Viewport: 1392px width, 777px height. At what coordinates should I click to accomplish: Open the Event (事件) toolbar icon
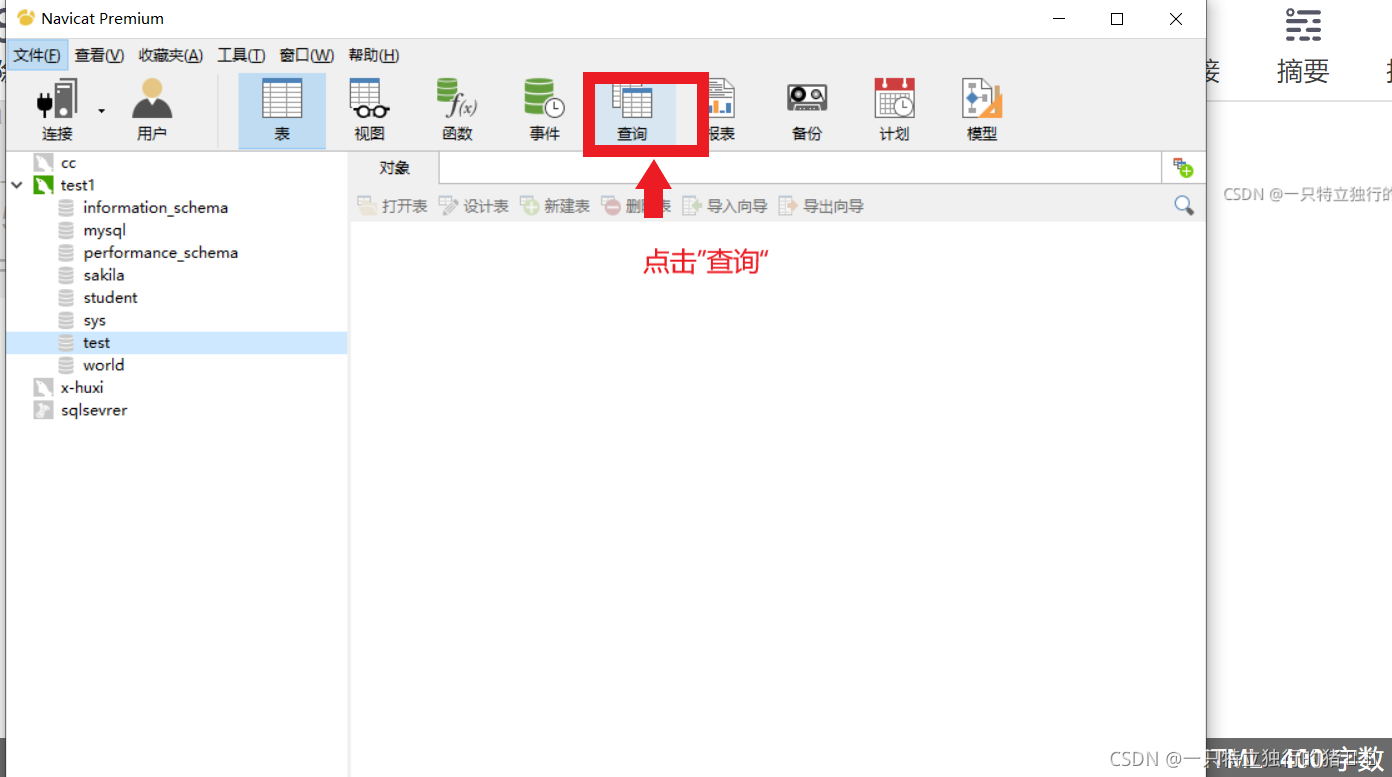(544, 110)
